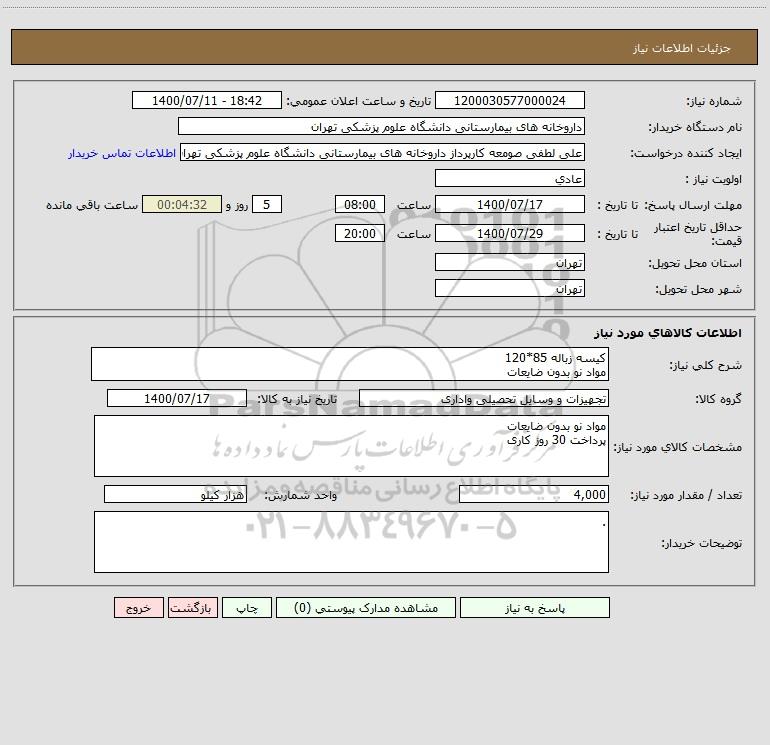Click the quantity field showing 4,000
Screen dimensions: 770x745
tap(534, 495)
